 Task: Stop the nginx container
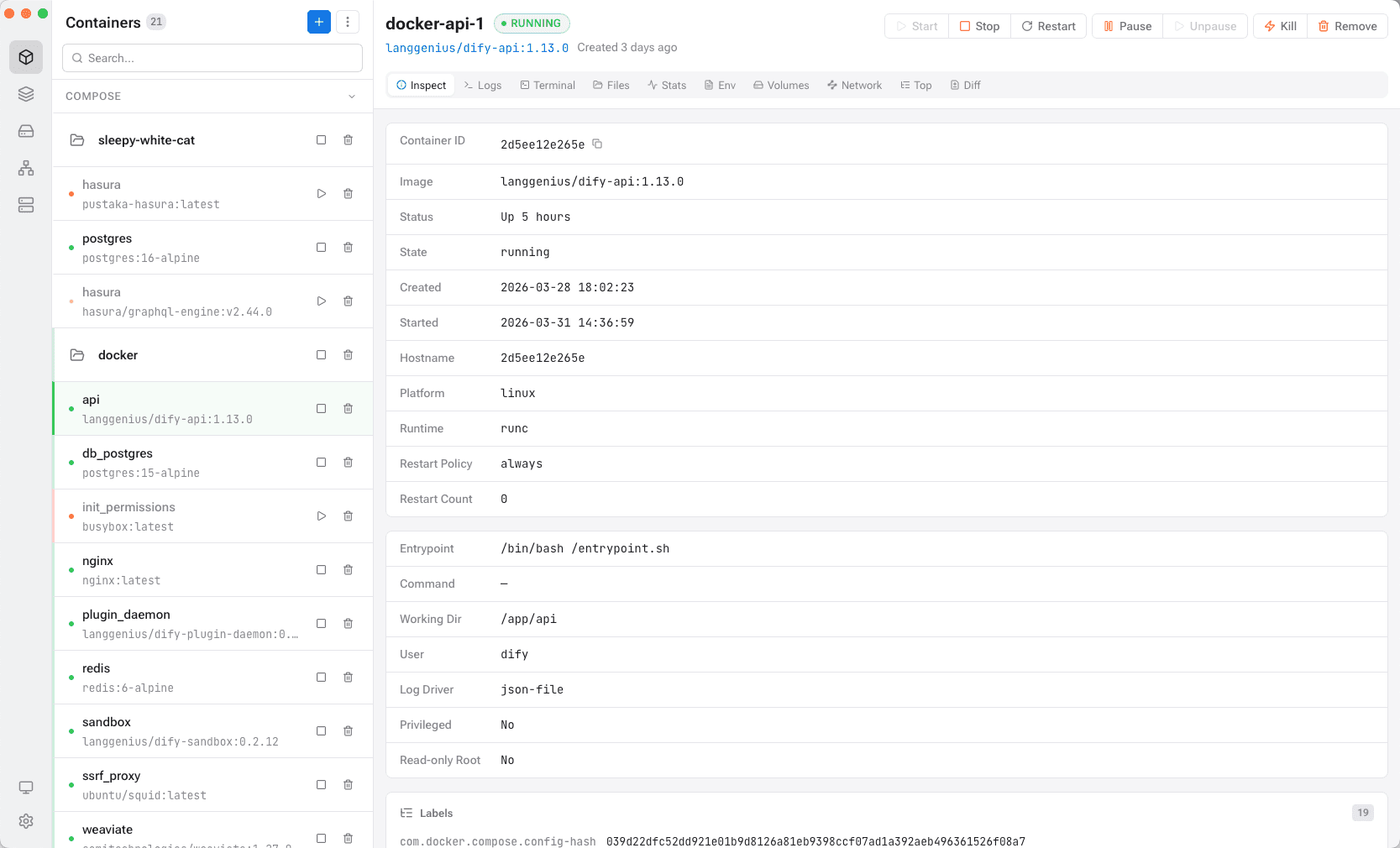tap(321, 570)
